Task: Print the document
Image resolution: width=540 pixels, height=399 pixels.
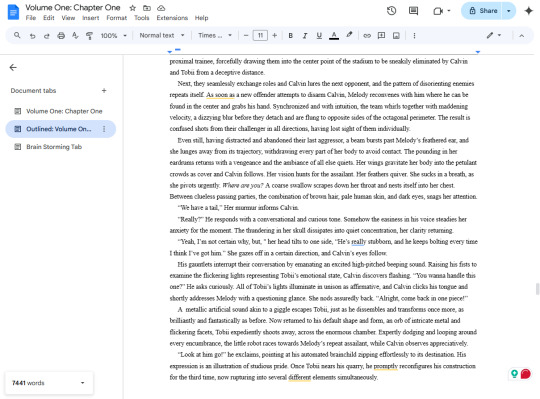Action: (x=61, y=35)
